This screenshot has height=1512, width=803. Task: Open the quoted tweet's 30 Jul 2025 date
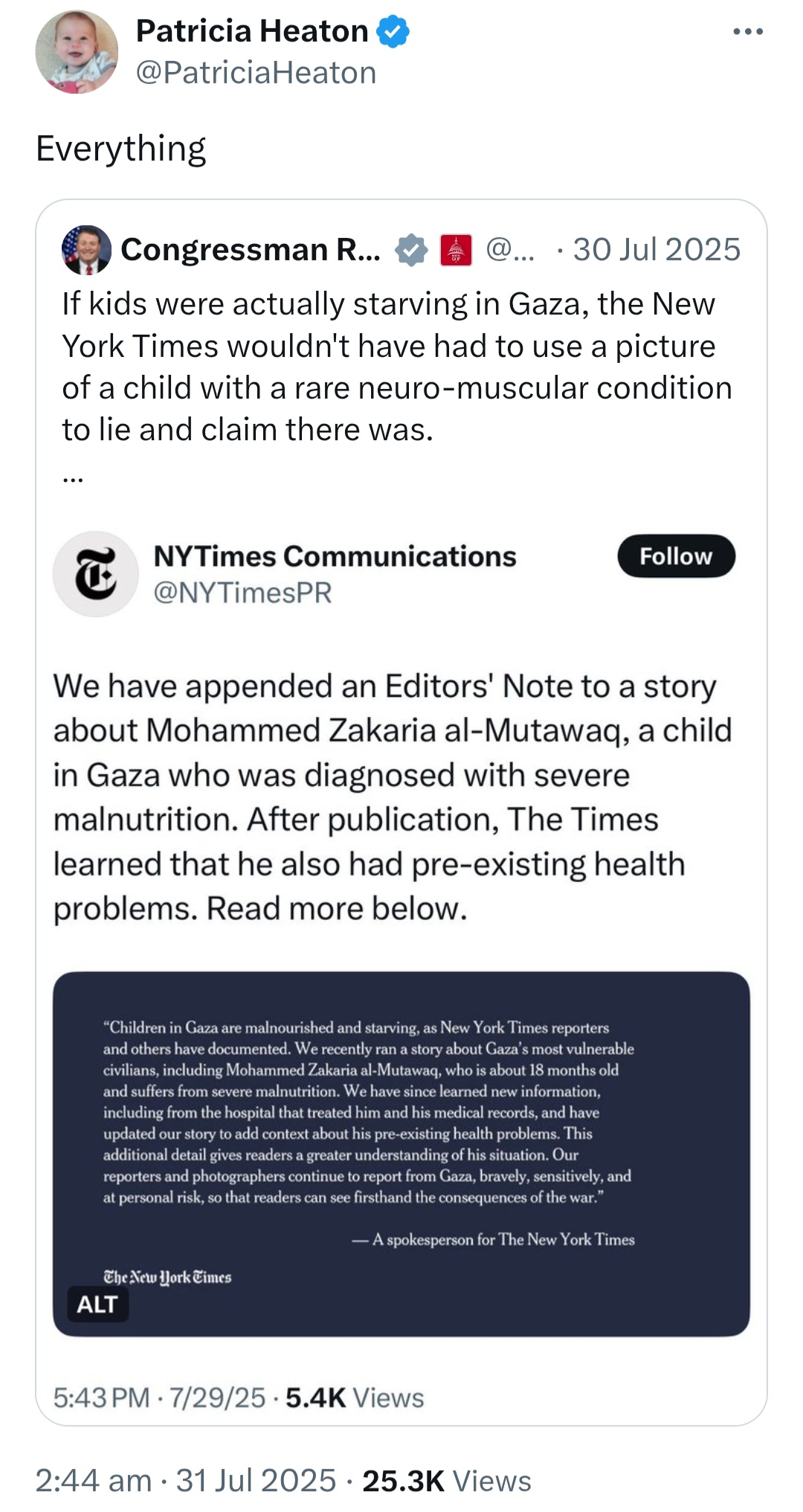(x=657, y=250)
